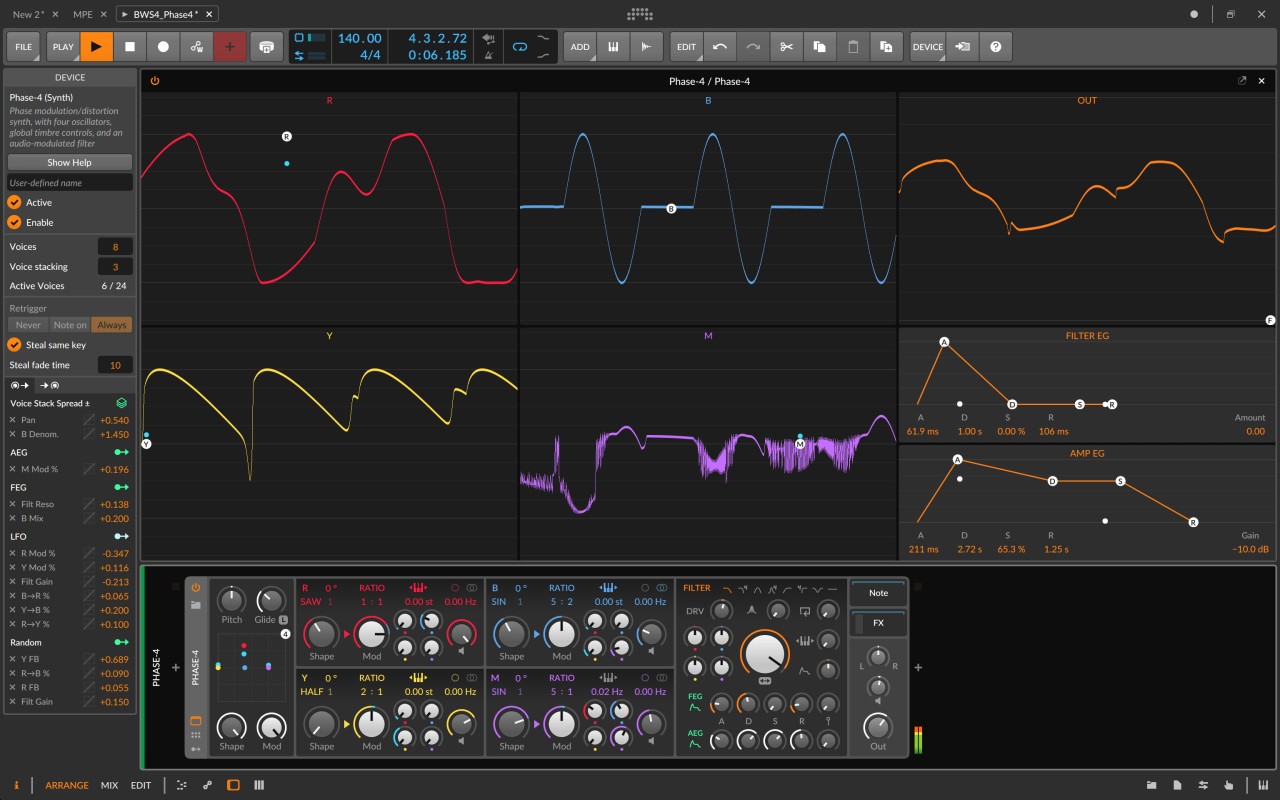
Task: Disable the Enable checkbox in the Device panel
Action: click(14, 222)
